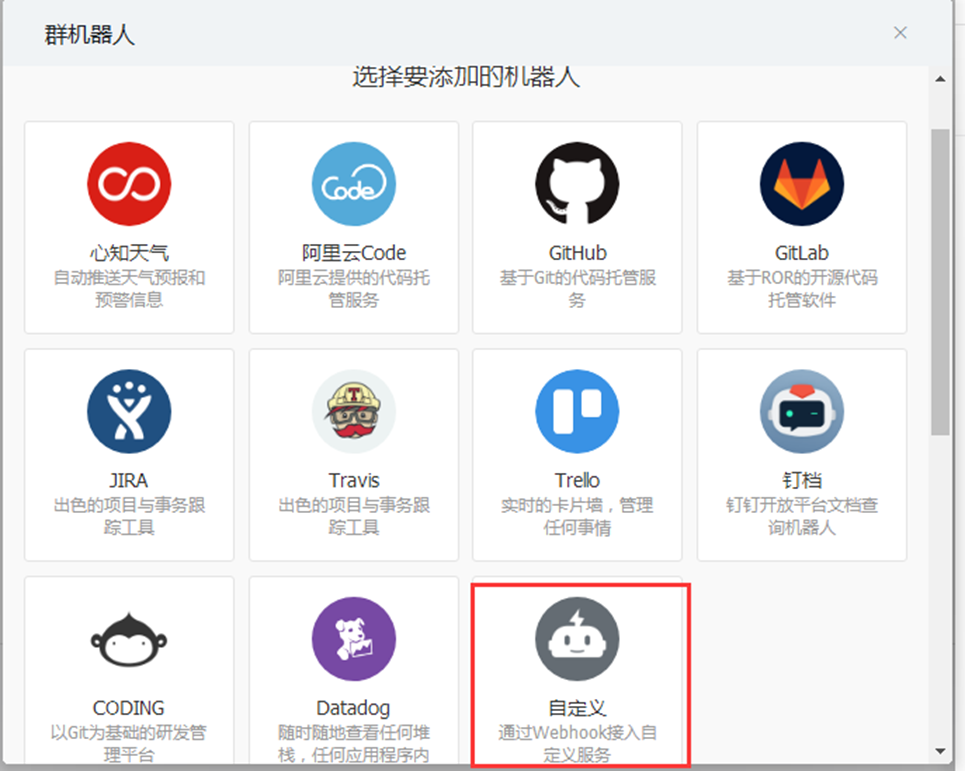Click heading 选择要添加的机器人
The image size is (965, 771).
[x=466, y=78]
